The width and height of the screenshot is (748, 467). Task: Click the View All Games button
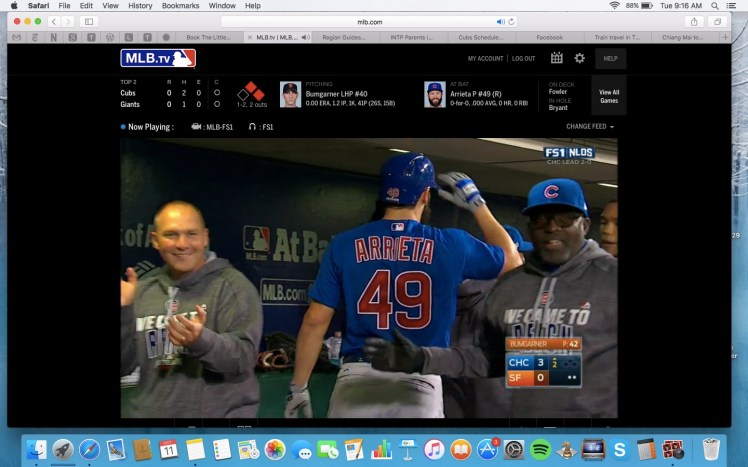point(608,95)
